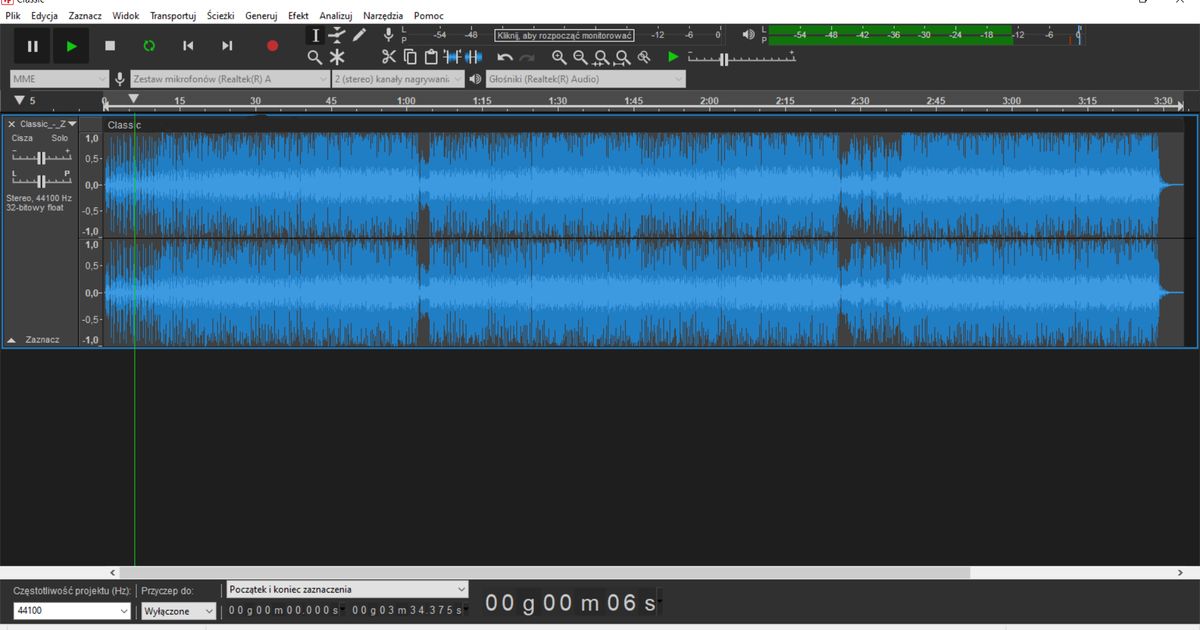Skip to start of the track
Viewport: 1200px width, 630px height.
188,46
